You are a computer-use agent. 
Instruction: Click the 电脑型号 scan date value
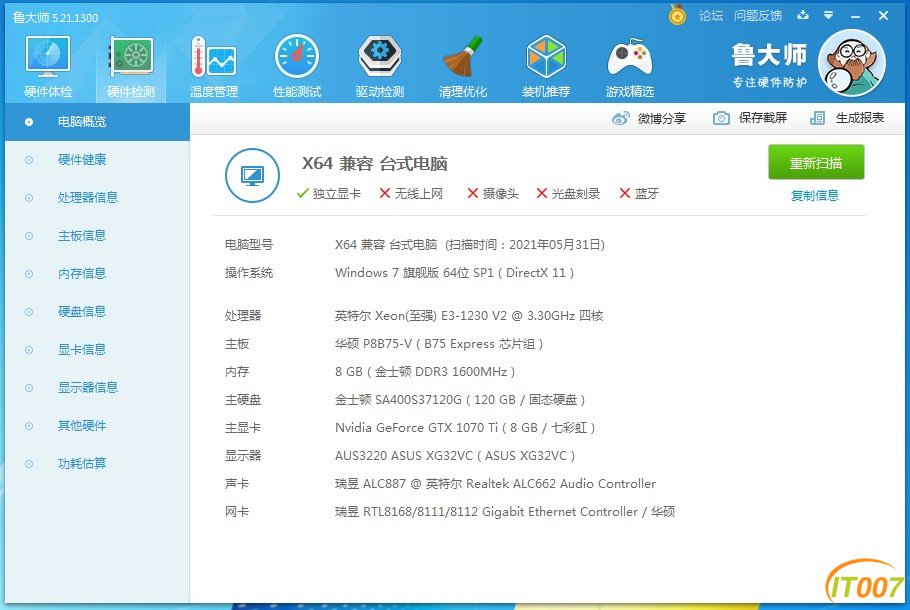tap(470, 245)
